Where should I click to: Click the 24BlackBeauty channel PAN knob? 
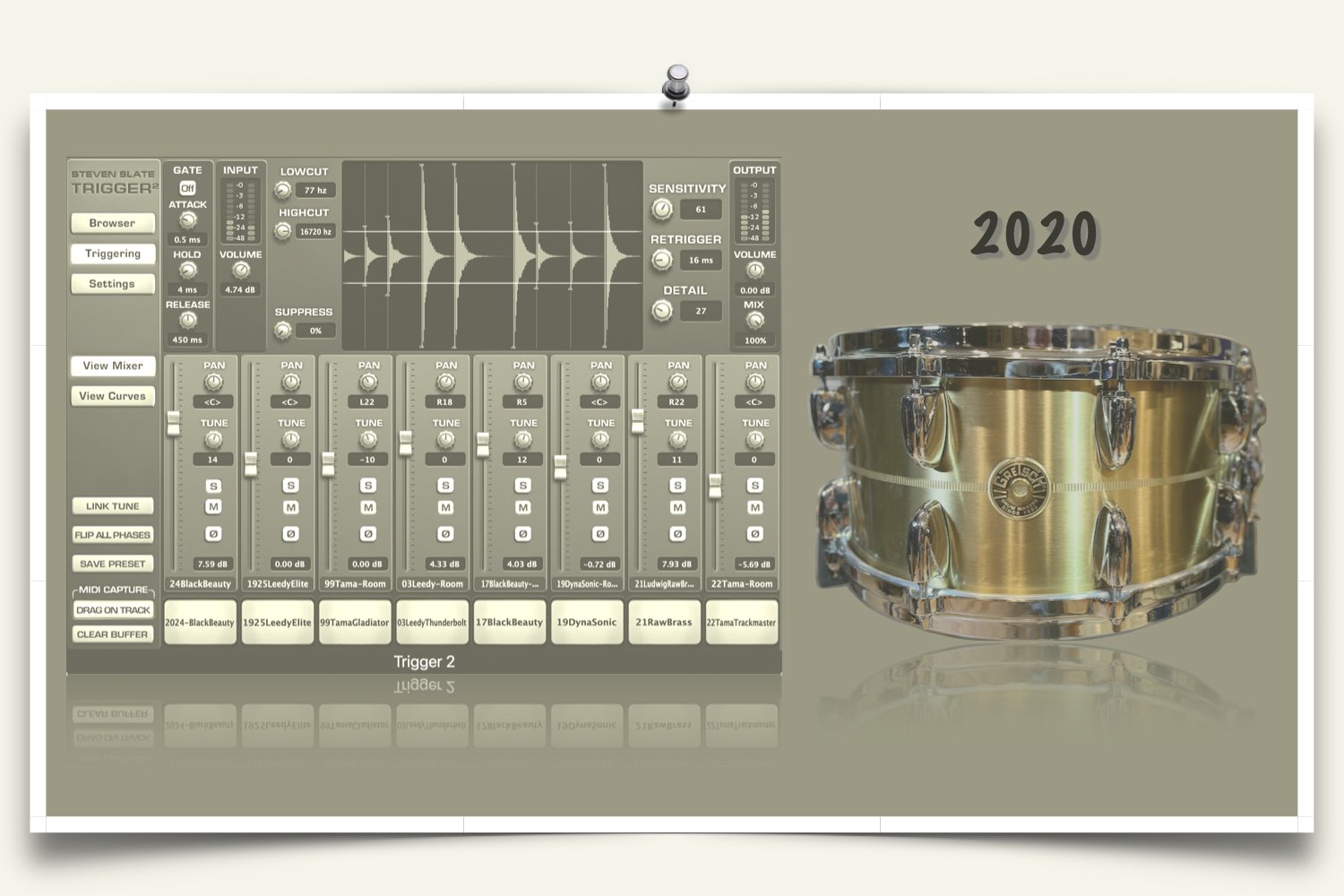tap(213, 383)
